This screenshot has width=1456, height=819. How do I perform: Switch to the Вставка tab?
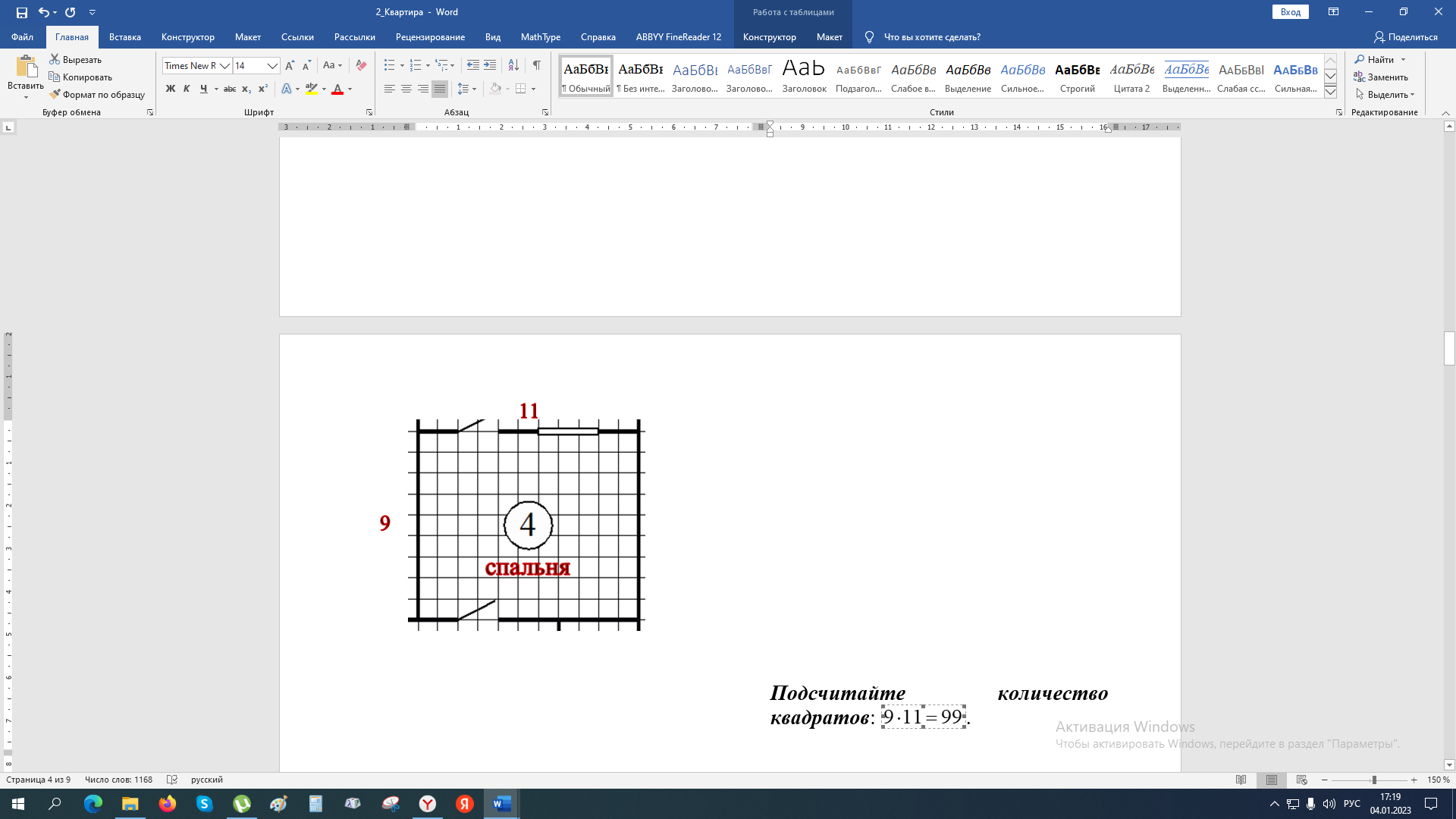[125, 36]
